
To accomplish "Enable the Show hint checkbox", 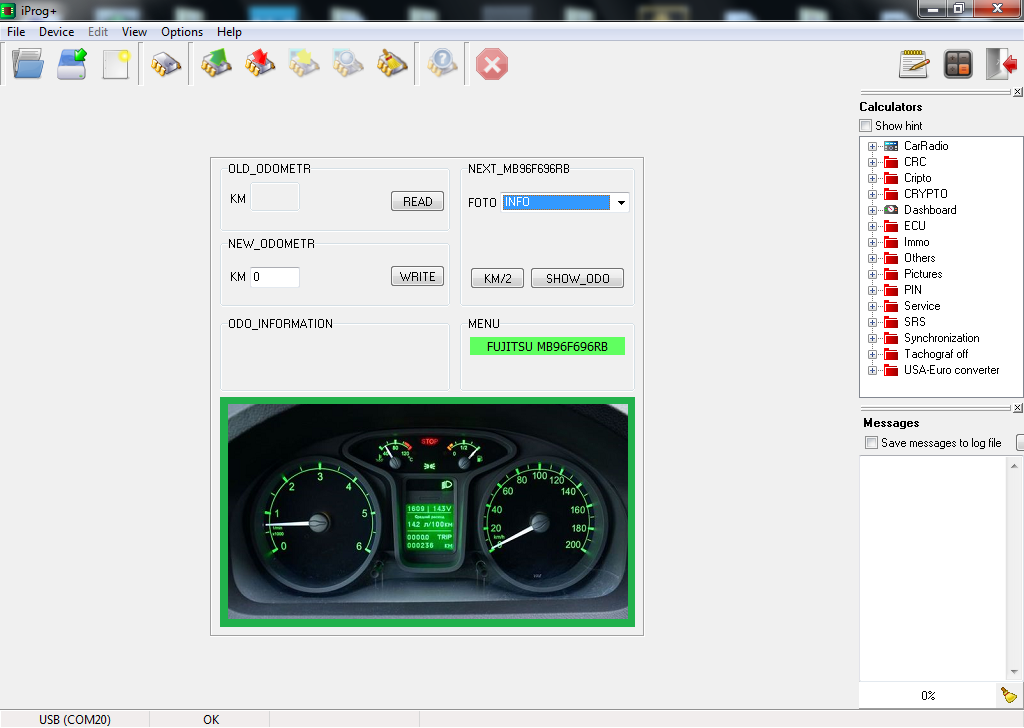I will pos(866,126).
